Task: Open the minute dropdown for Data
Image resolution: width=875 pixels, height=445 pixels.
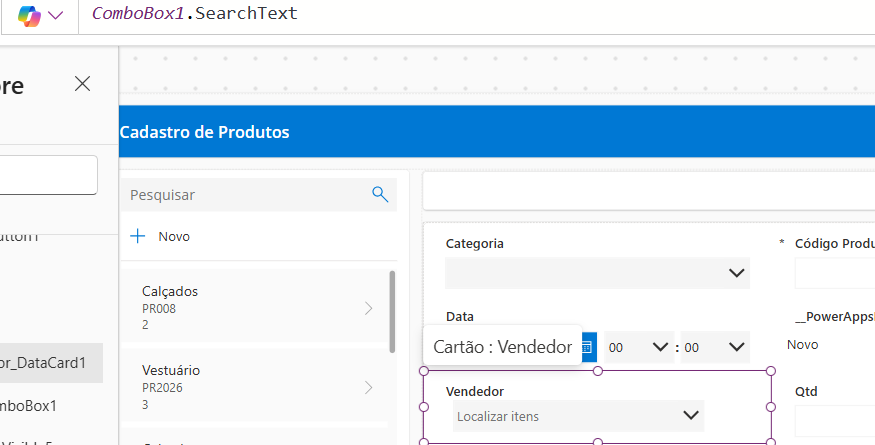Action: click(x=715, y=347)
